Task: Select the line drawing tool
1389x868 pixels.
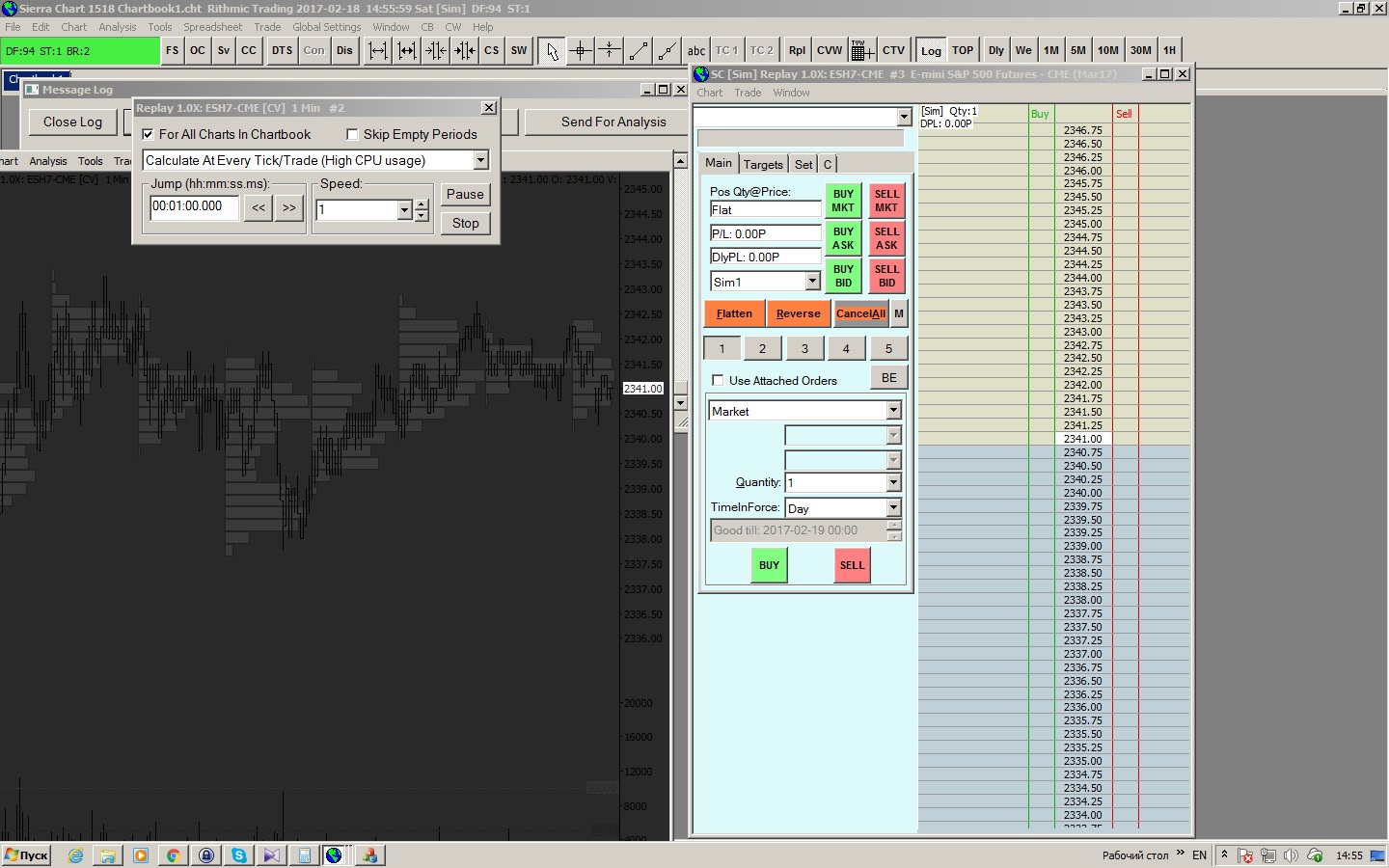Action: [x=639, y=51]
